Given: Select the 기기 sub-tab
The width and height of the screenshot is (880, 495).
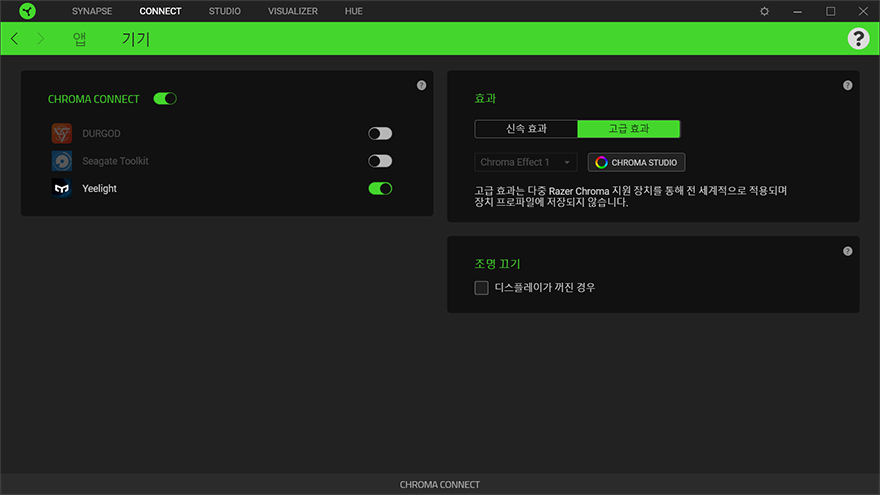Looking at the screenshot, I should 136,39.
